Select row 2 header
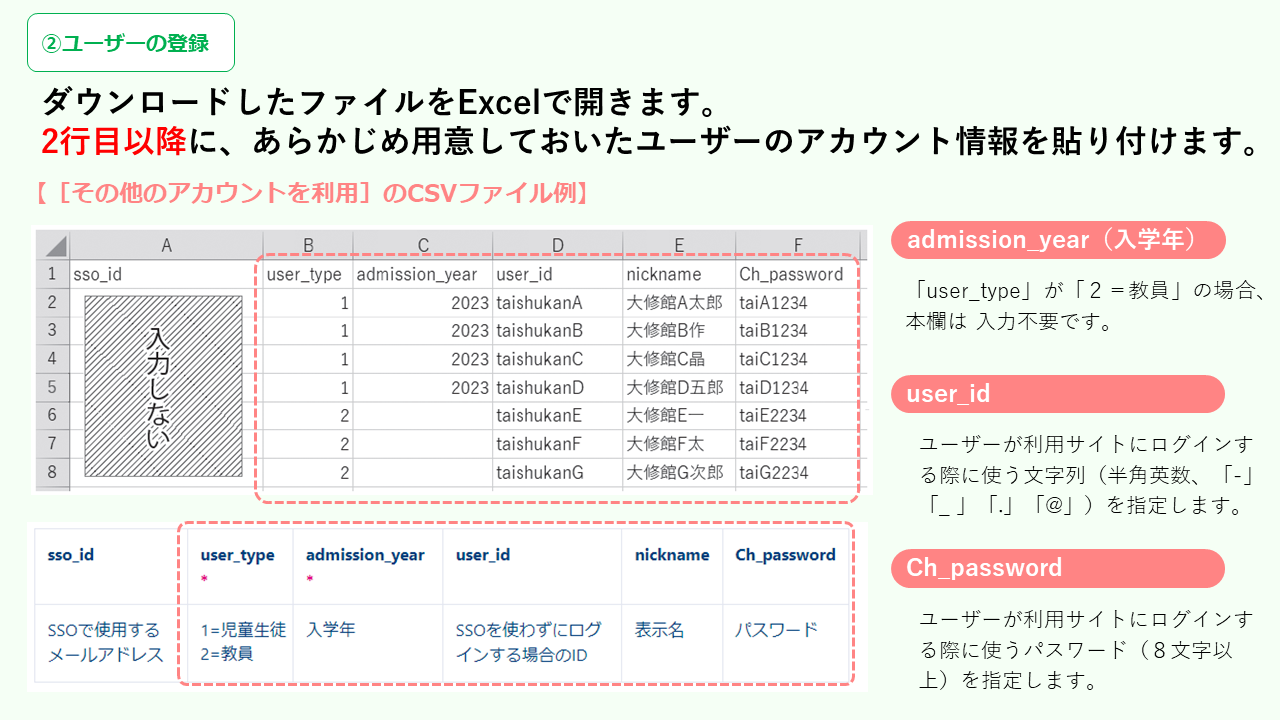 tap(53, 302)
